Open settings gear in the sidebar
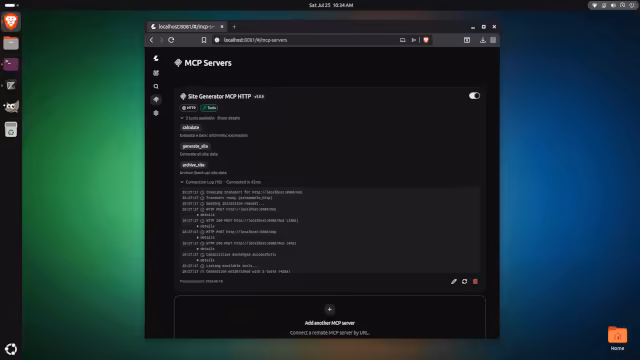 [x=156, y=113]
